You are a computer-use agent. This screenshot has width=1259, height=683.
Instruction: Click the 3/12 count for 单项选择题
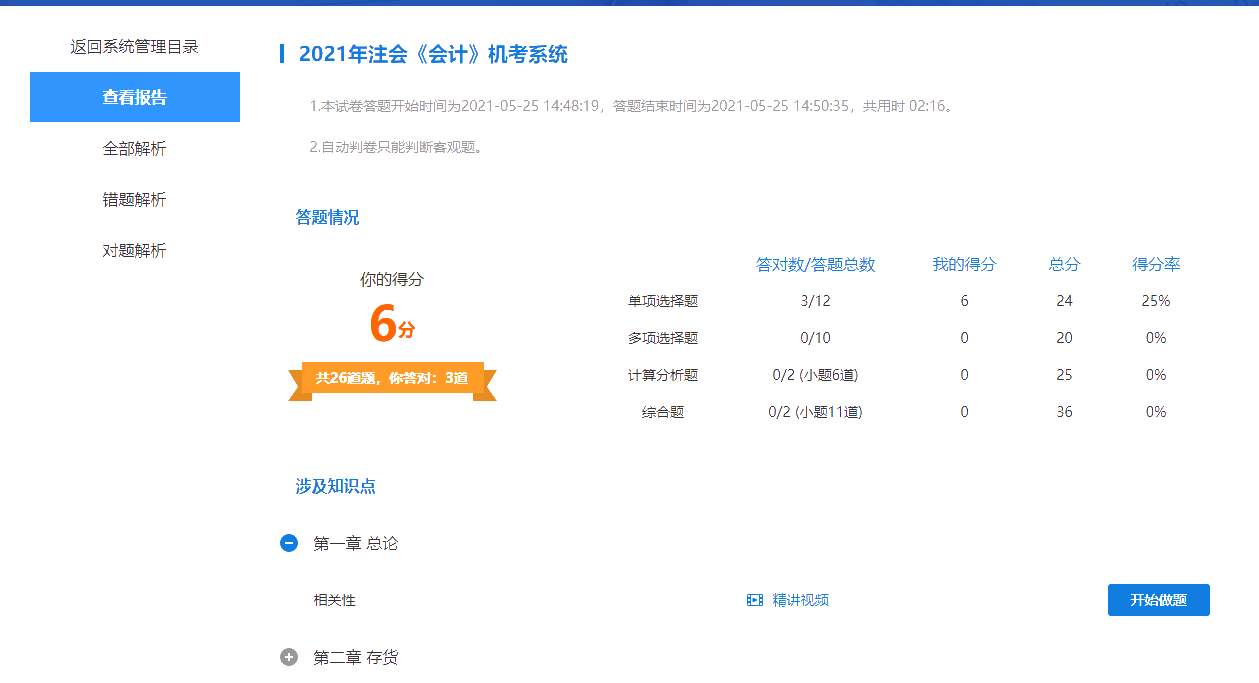817,300
